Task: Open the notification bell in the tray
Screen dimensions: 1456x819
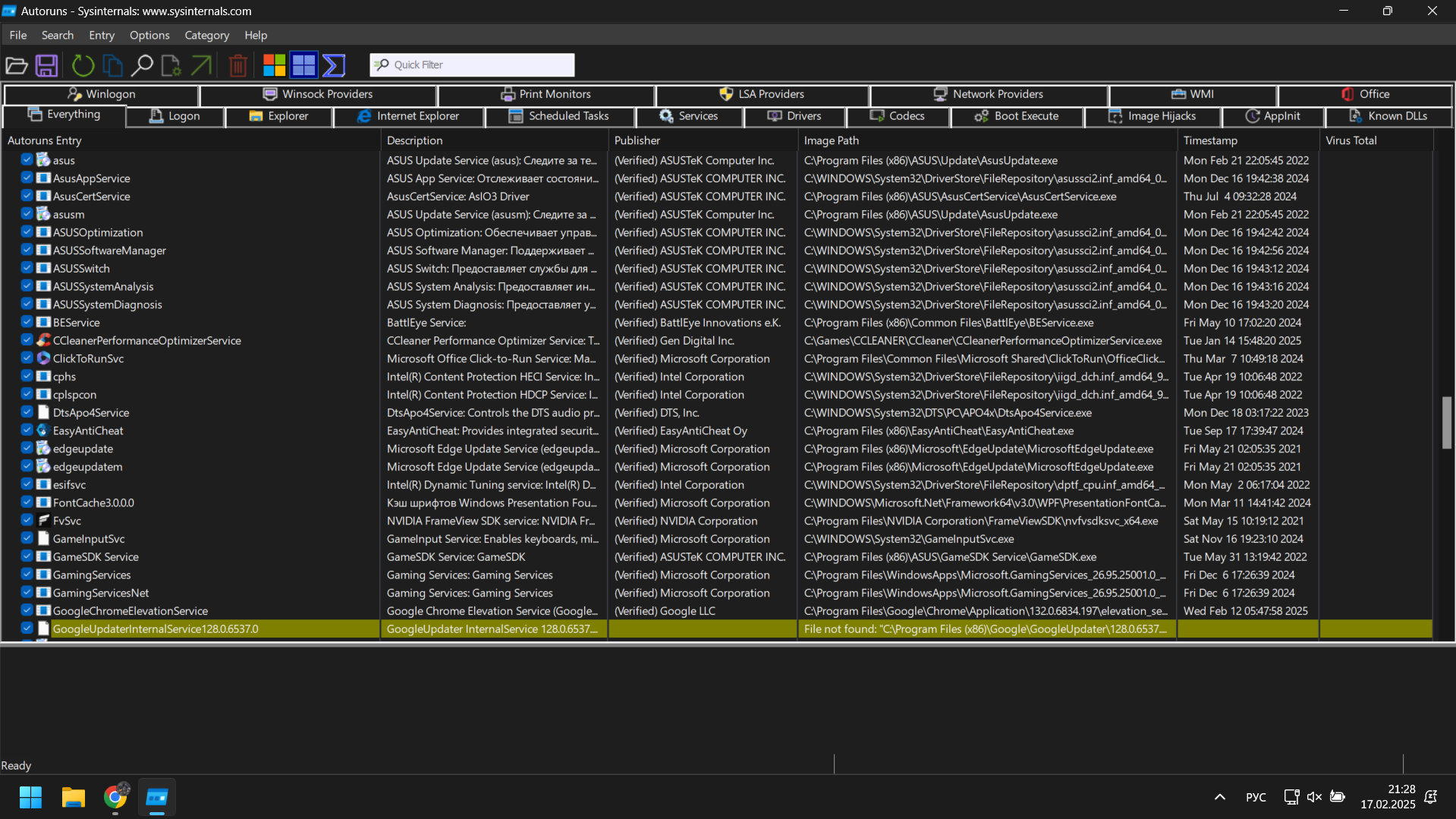Action: pos(1431,797)
